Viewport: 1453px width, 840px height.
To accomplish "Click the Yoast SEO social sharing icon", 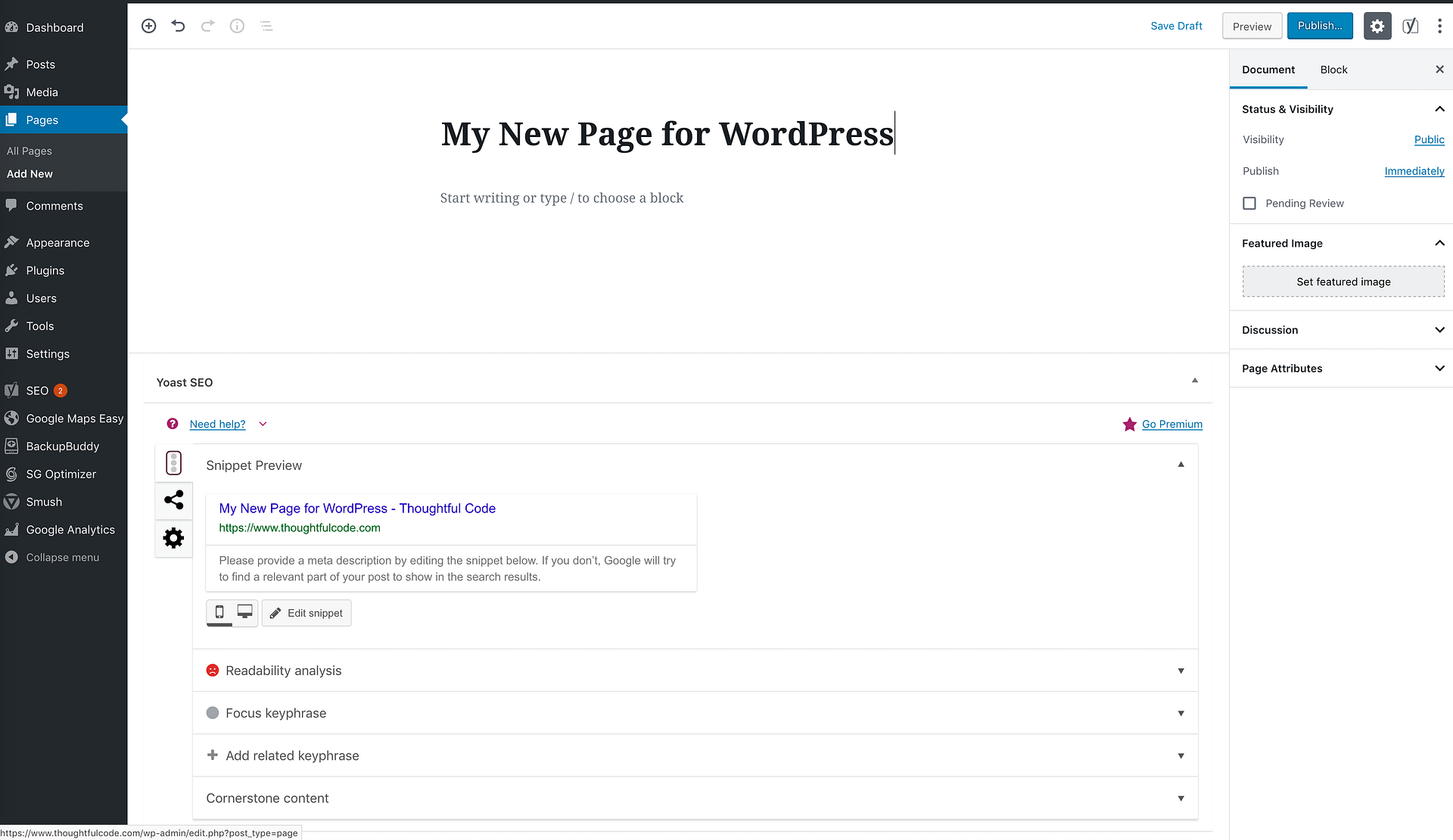I will click(x=173, y=499).
